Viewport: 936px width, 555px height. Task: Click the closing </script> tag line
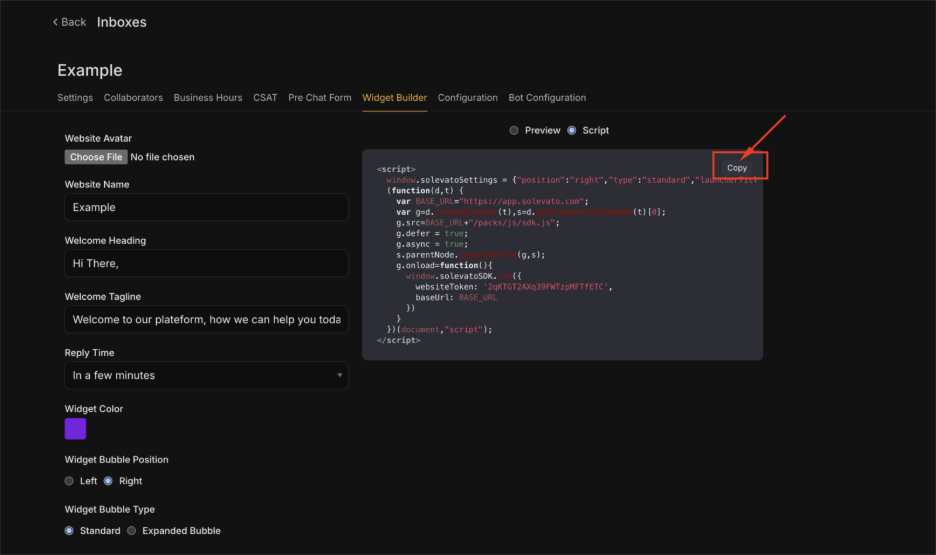click(399, 340)
